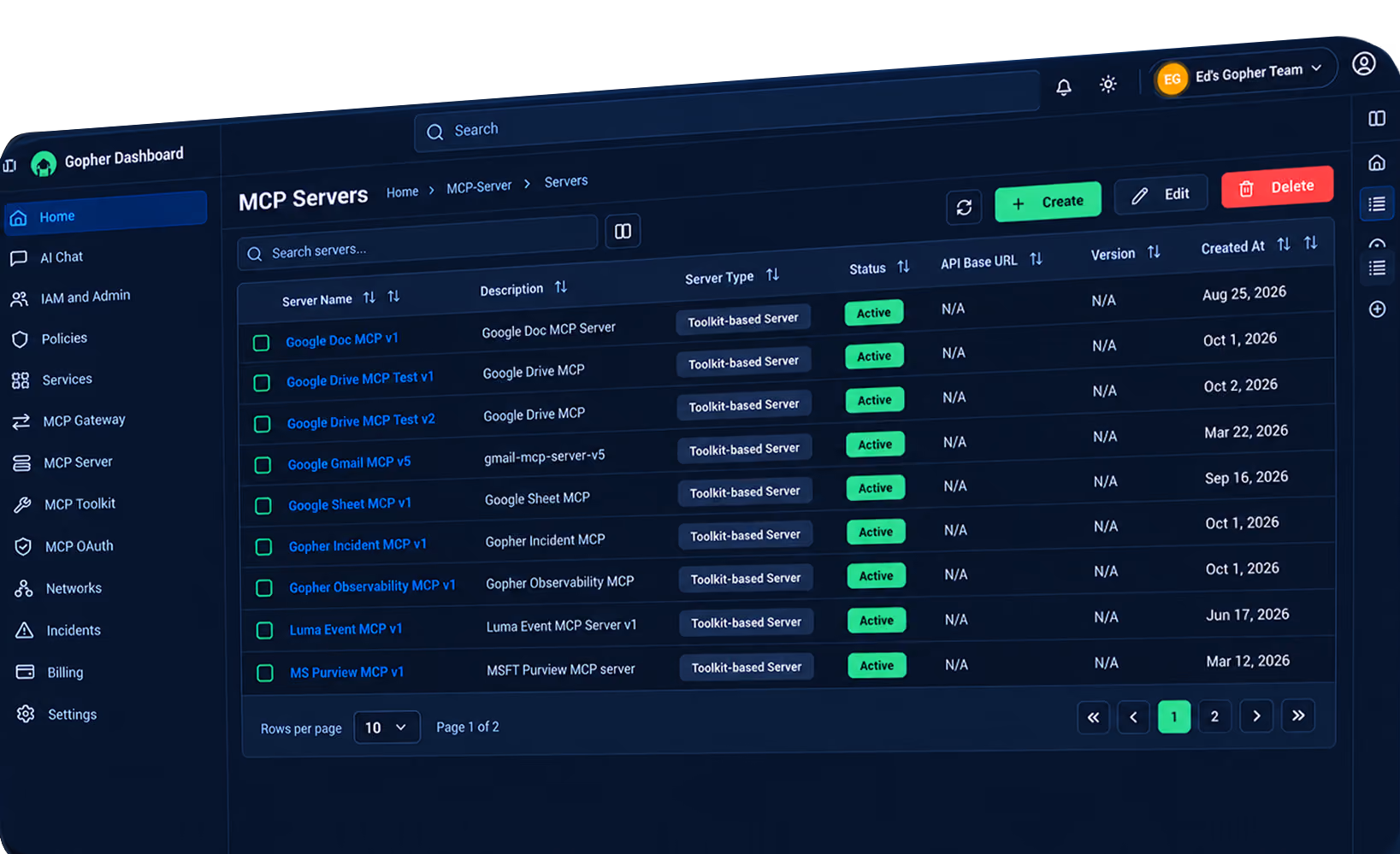Open the Google Sheet MCP v1 link
Screen dimensions: 1400x854
pos(350,504)
